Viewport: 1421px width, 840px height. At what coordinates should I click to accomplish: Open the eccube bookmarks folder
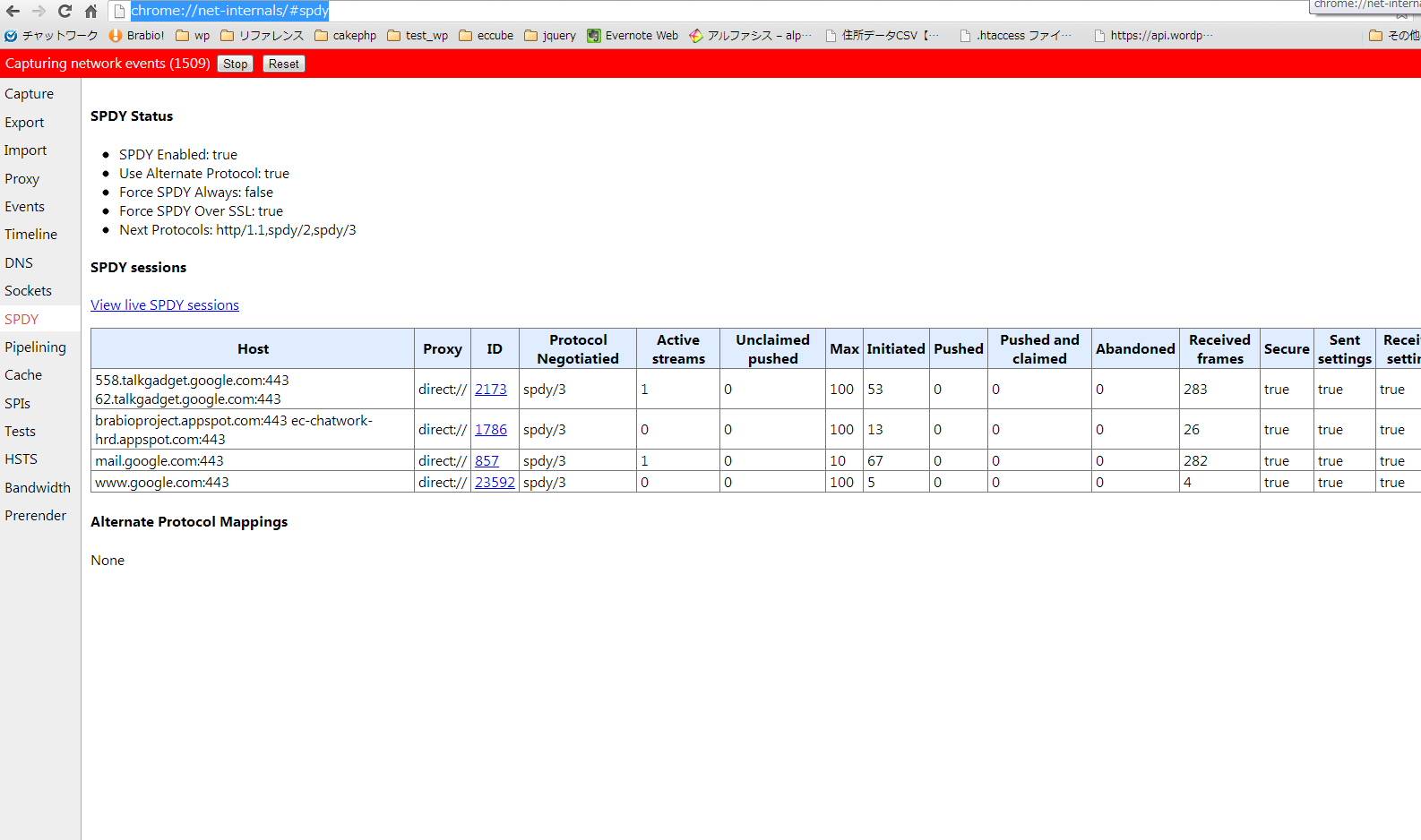tap(486, 36)
